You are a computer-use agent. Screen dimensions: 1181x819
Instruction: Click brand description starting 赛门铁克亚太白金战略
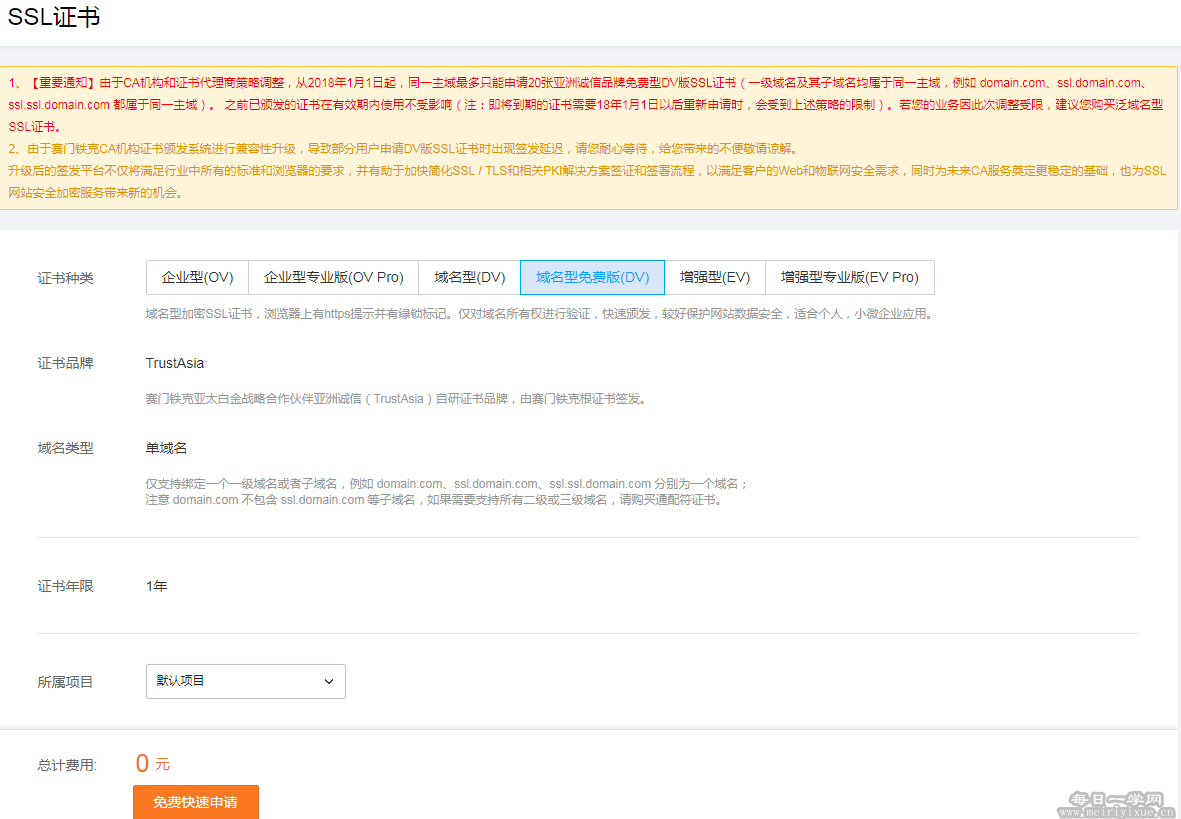(x=396, y=399)
